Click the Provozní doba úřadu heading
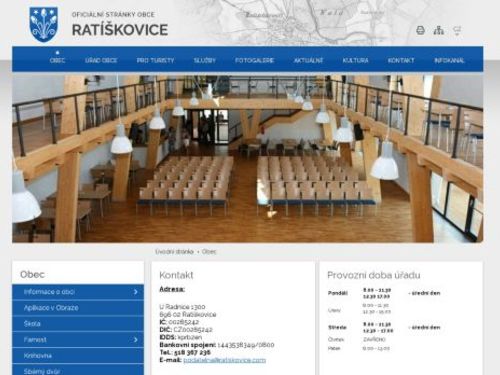The width and height of the screenshot is (500, 375). tap(374, 275)
